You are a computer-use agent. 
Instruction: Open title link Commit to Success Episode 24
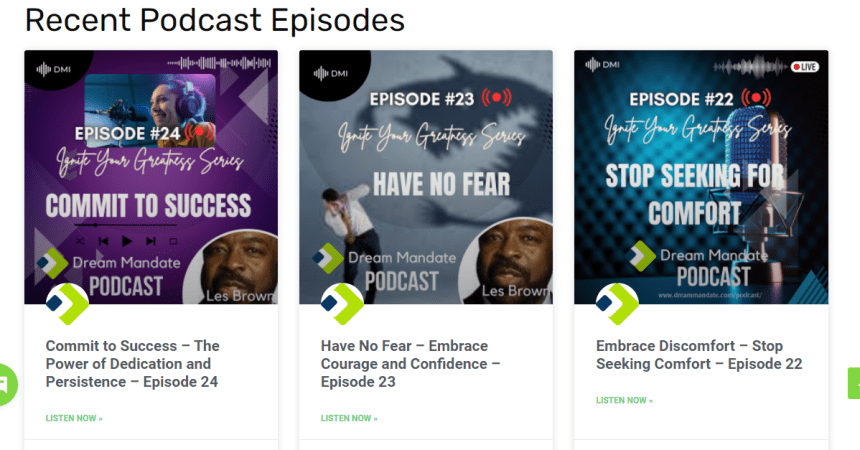tap(133, 364)
